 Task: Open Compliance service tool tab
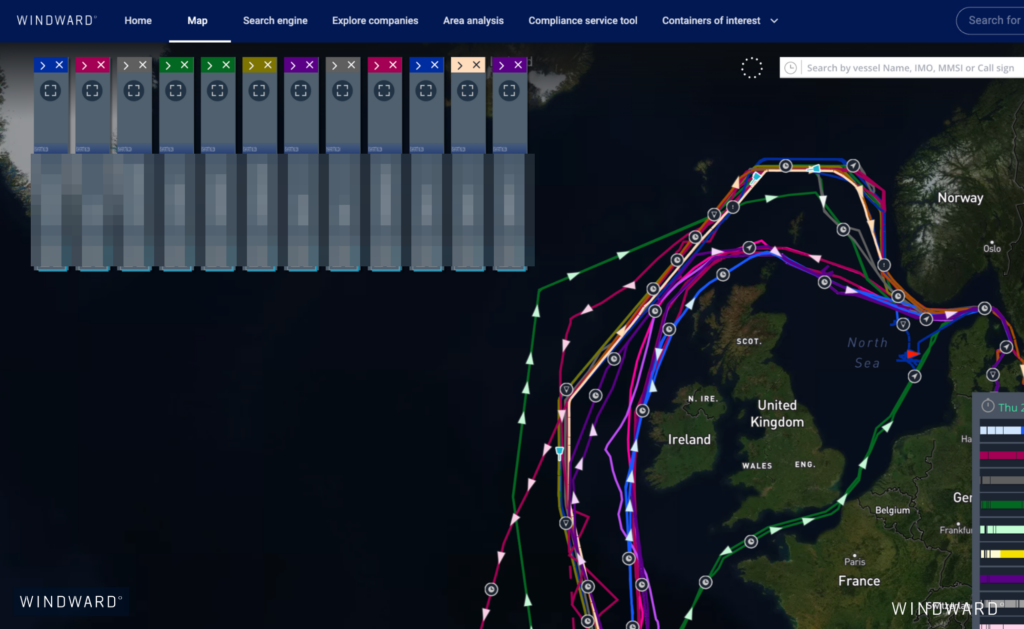pyautogui.click(x=583, y=21)
